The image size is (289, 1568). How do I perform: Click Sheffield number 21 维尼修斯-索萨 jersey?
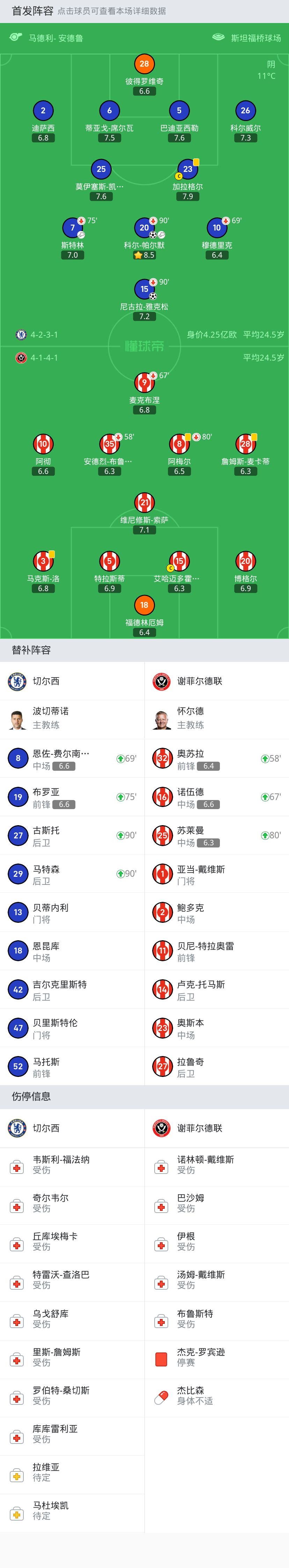pyautogui.click(x=144, y=503)
